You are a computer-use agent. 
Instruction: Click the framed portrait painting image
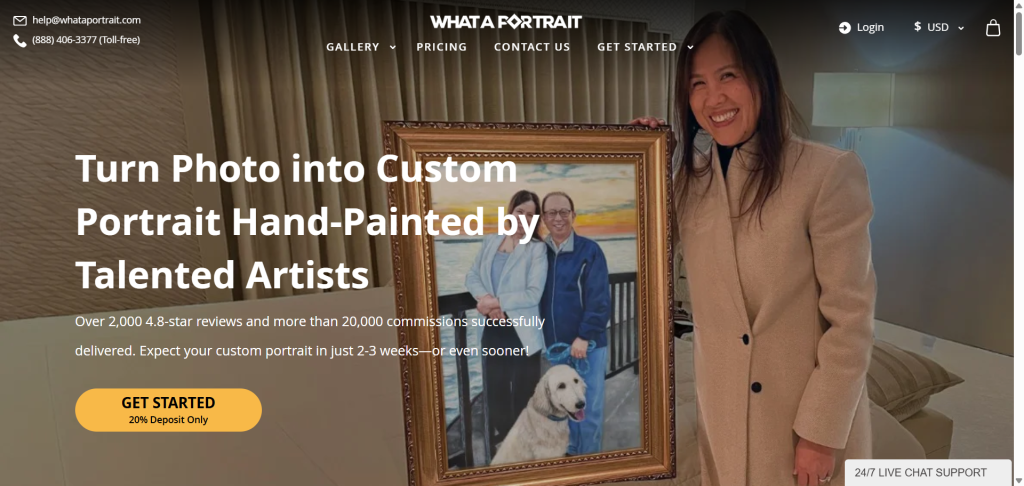point(528,302)
